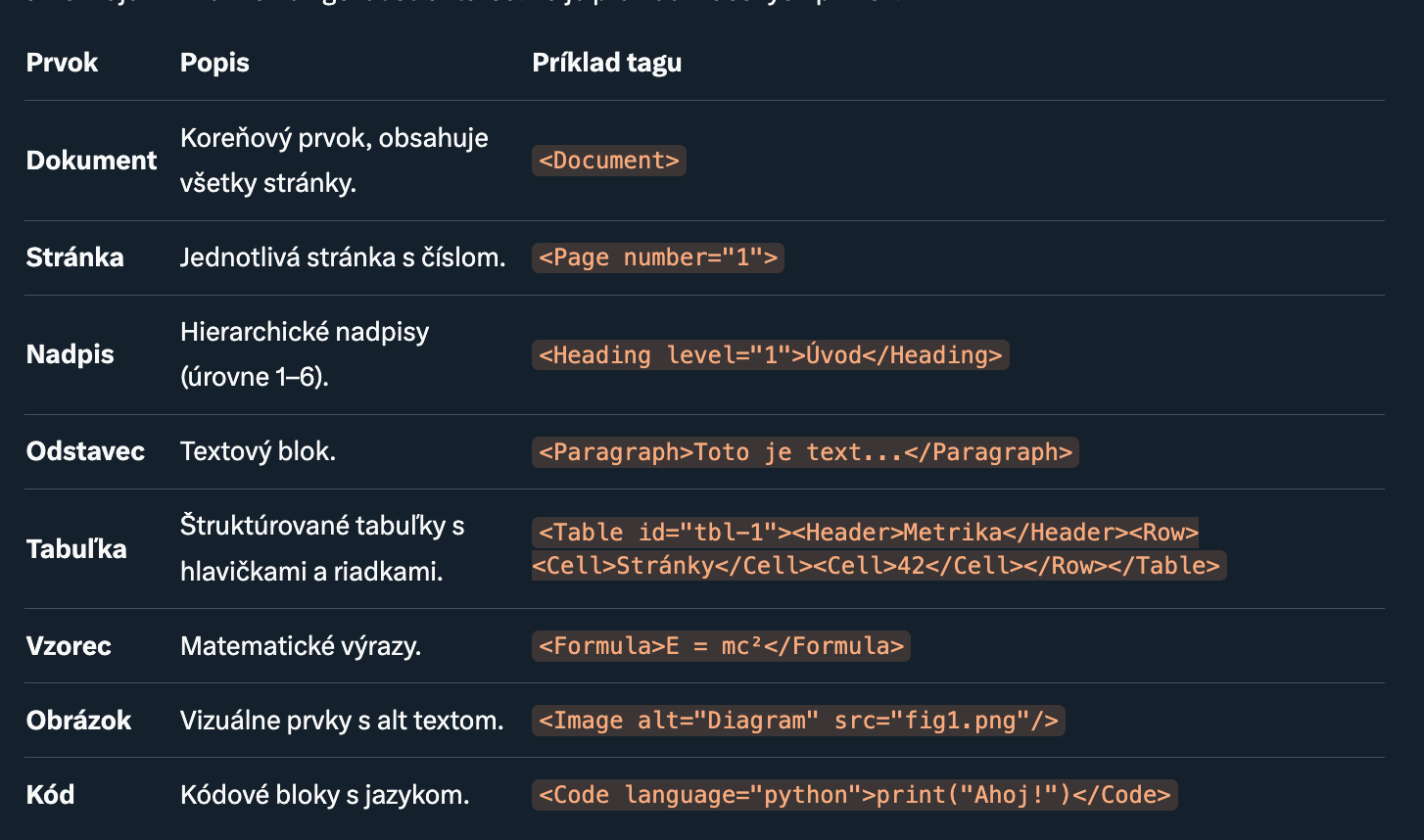Click the "Tabuľka" row label
This screenshot has width=1424, height=840.
(x=76, y=548)
